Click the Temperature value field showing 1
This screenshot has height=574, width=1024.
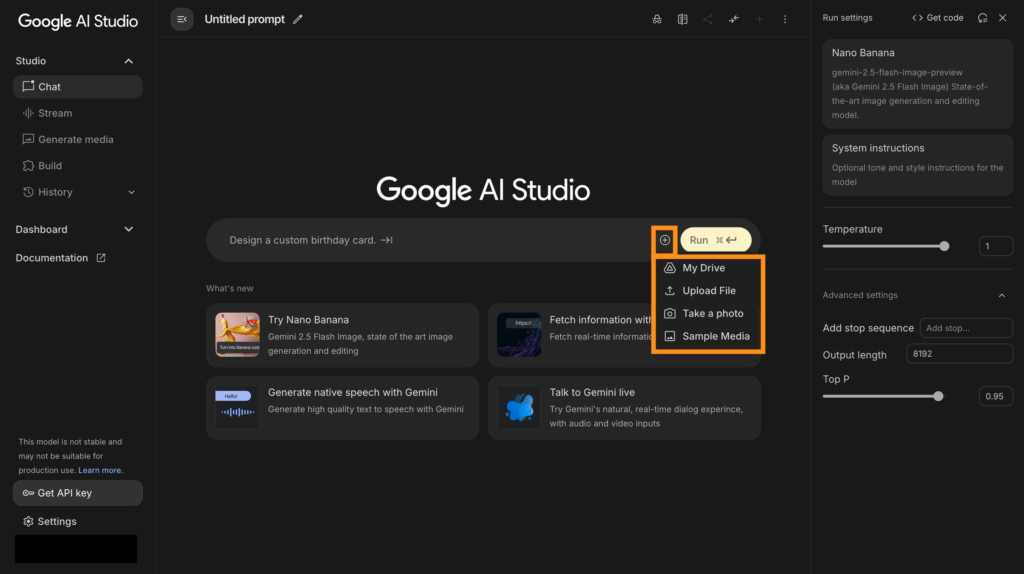click(995, 246)
